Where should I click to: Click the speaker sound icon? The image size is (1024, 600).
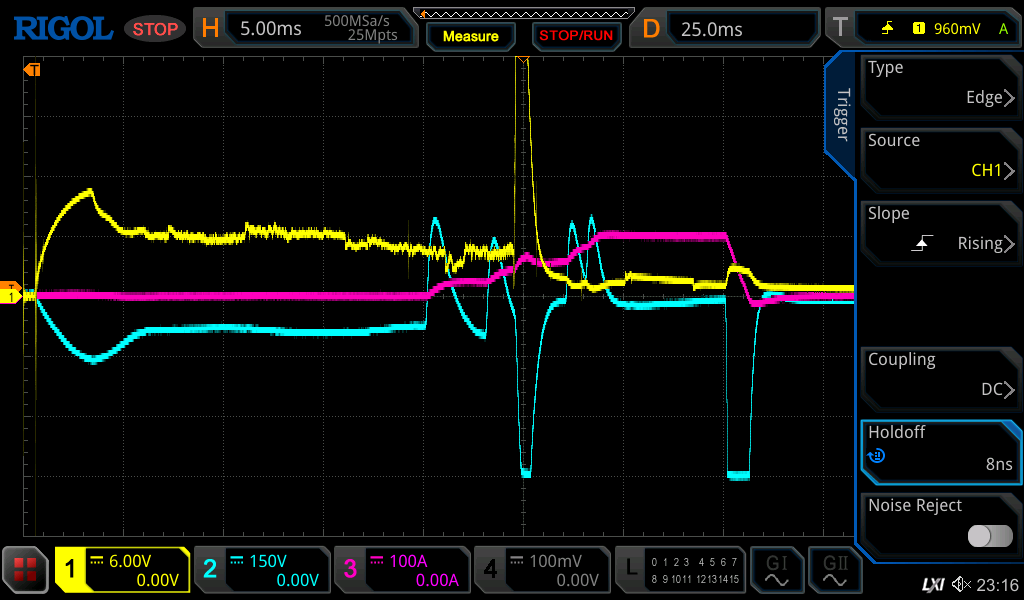961,584
